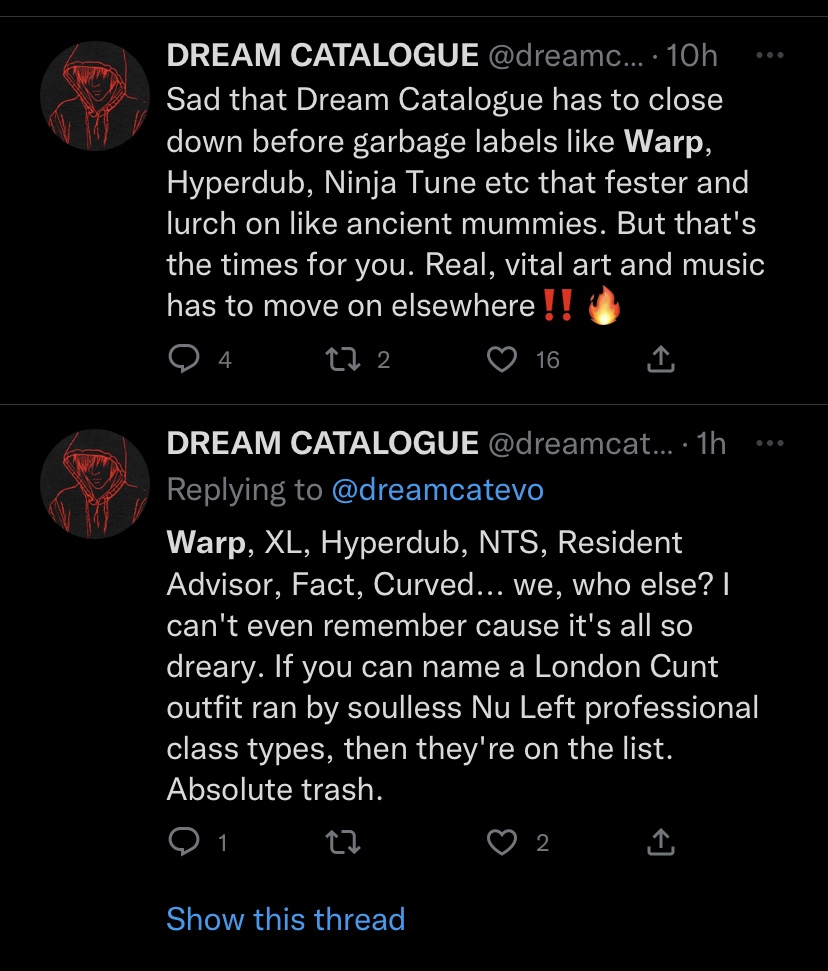
Task: Share the second tweet via share icon
Action: 660,843
